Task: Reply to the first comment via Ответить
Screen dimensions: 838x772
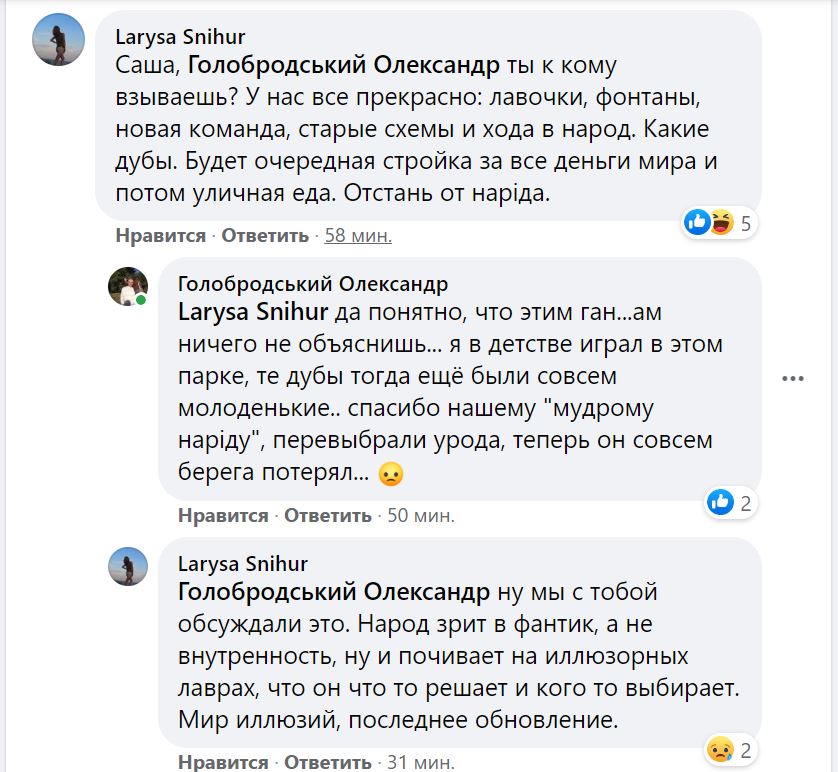Action: tap(265, 236)
